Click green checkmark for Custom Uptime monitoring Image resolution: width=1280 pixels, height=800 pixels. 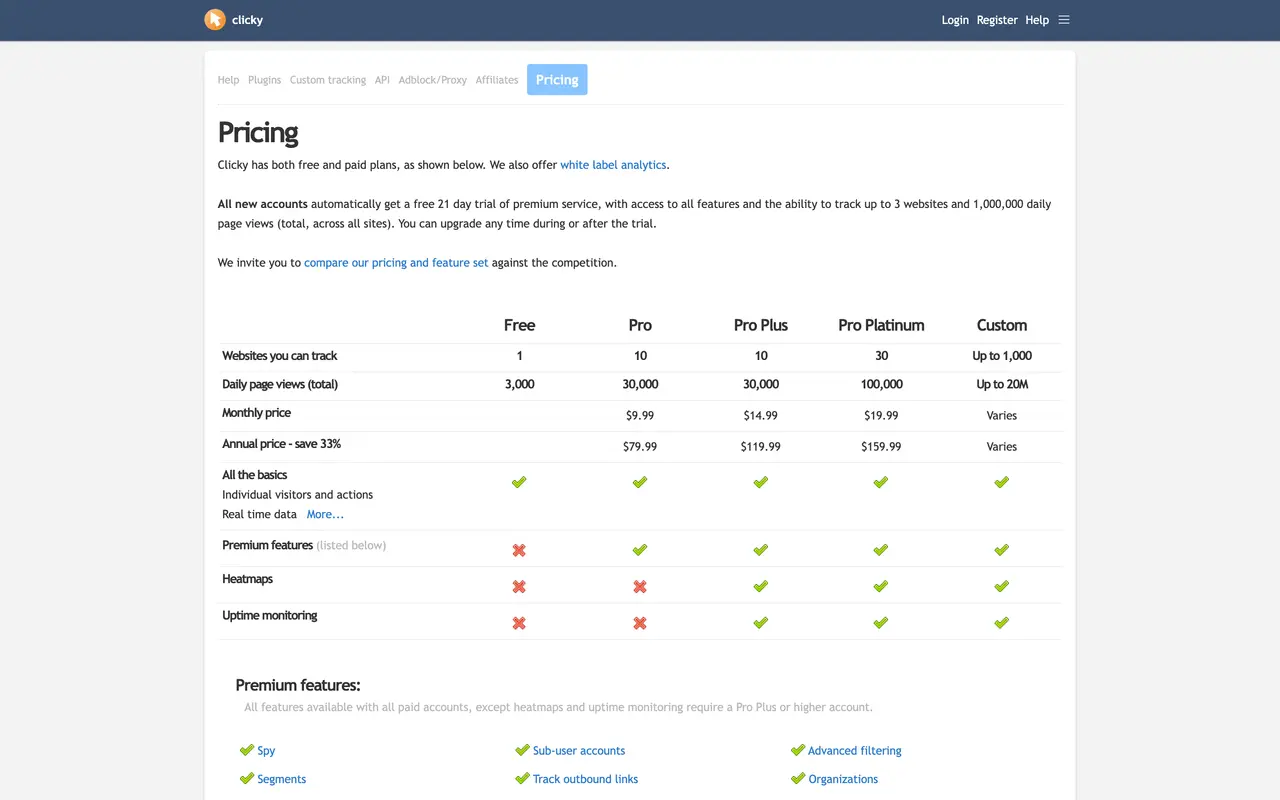pyautogui.click(x=1002, y=622)
